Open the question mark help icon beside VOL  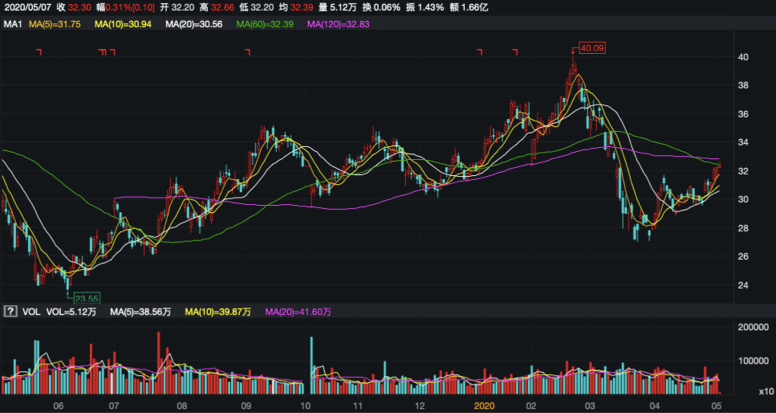[x=10, y=312]
